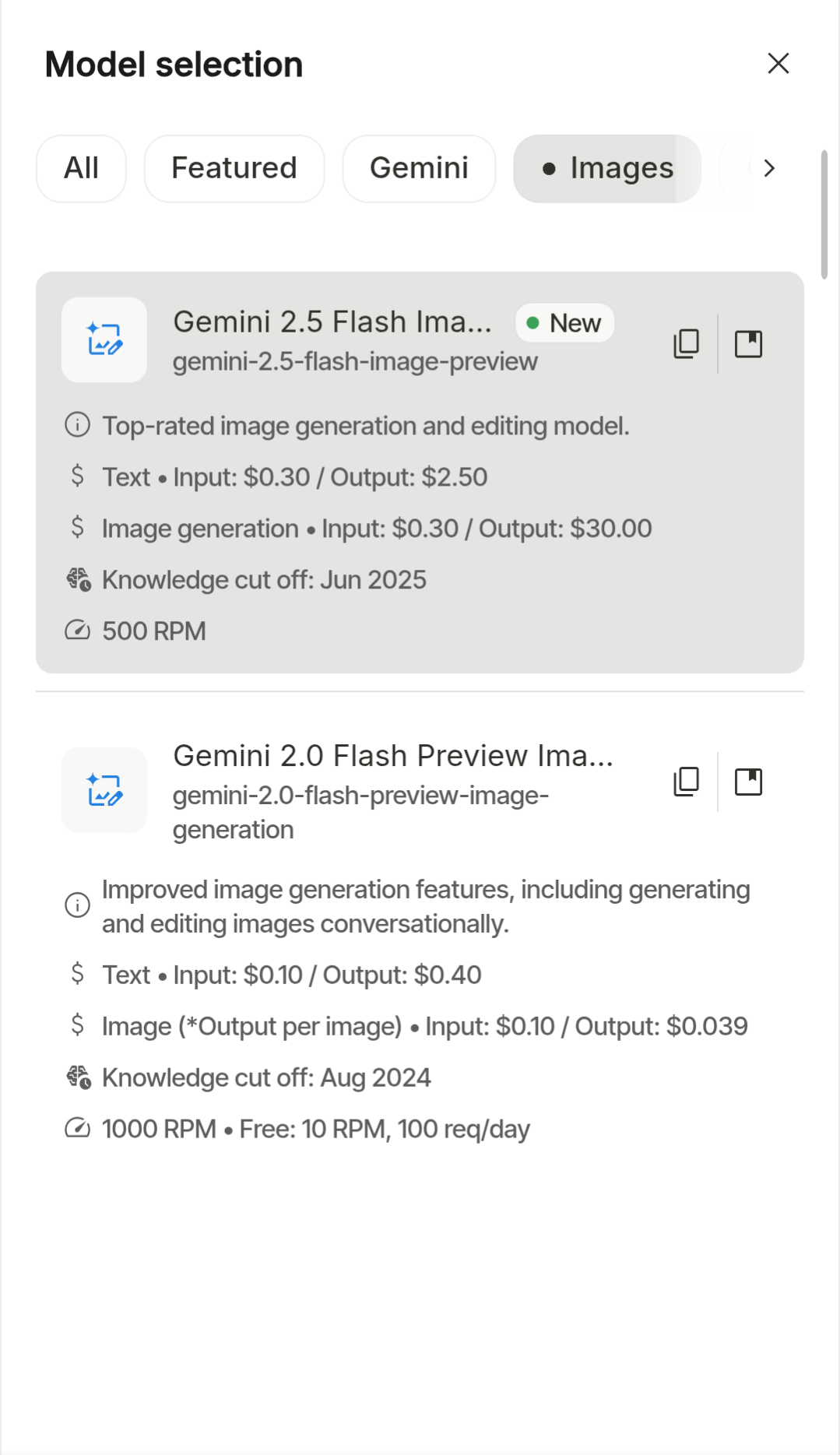
Task: Click 'Text • Input: $0.10 / Output: $0.40'
Action: [291, 975]
